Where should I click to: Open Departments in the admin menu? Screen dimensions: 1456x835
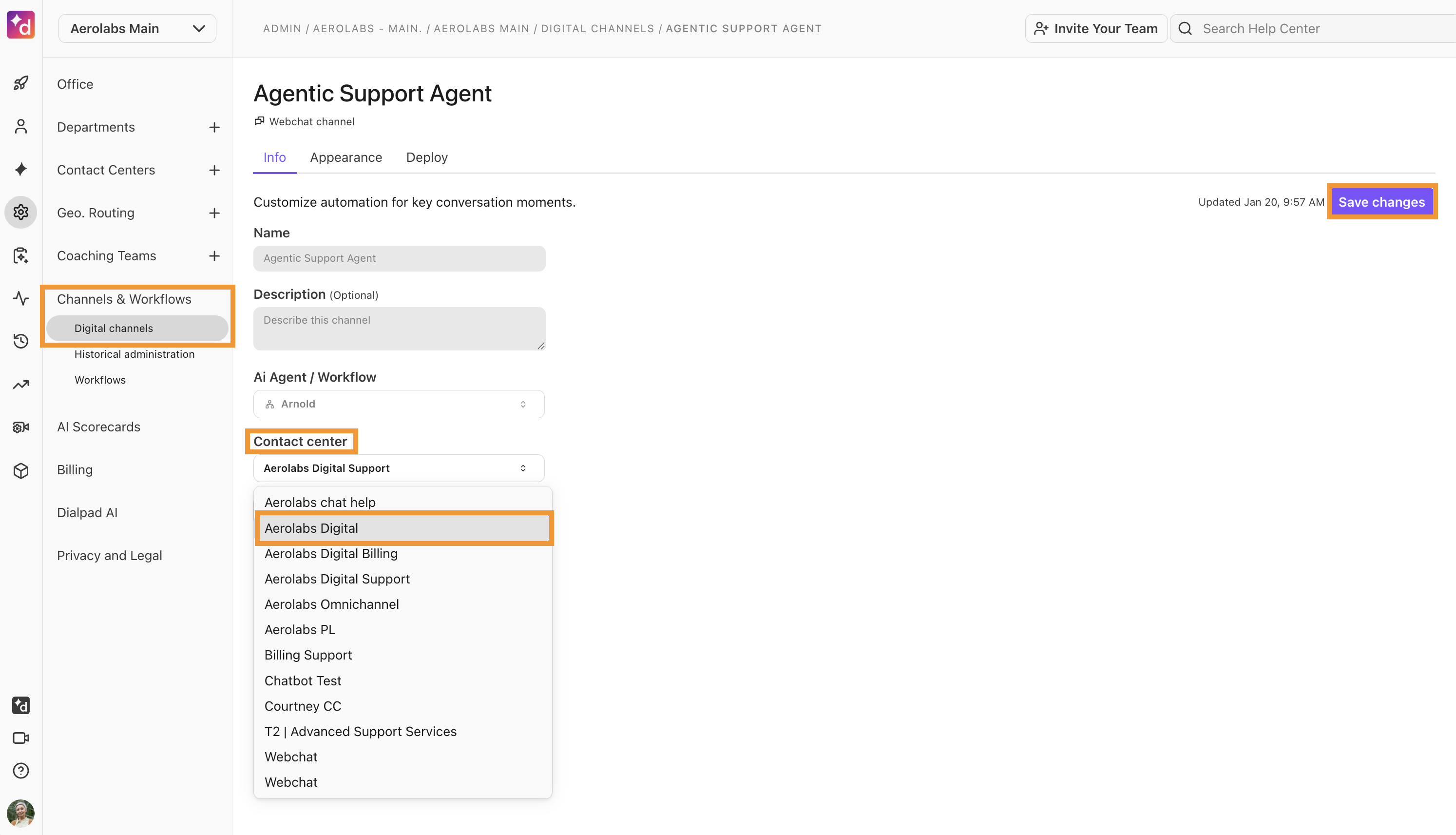pyautogui.click(x=96, y=127)
